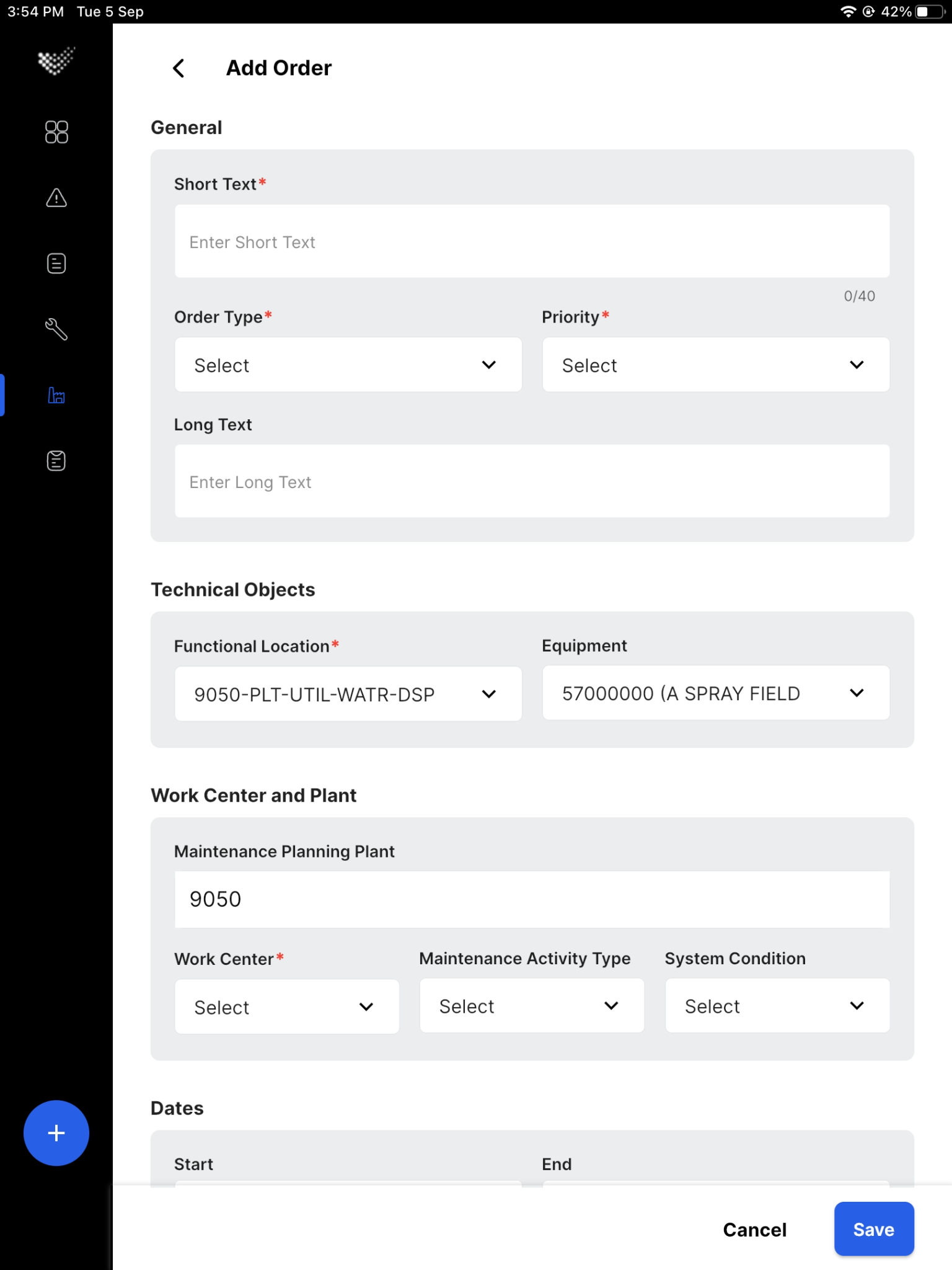Expand the System Condition dropdown

coord(777,1006)
